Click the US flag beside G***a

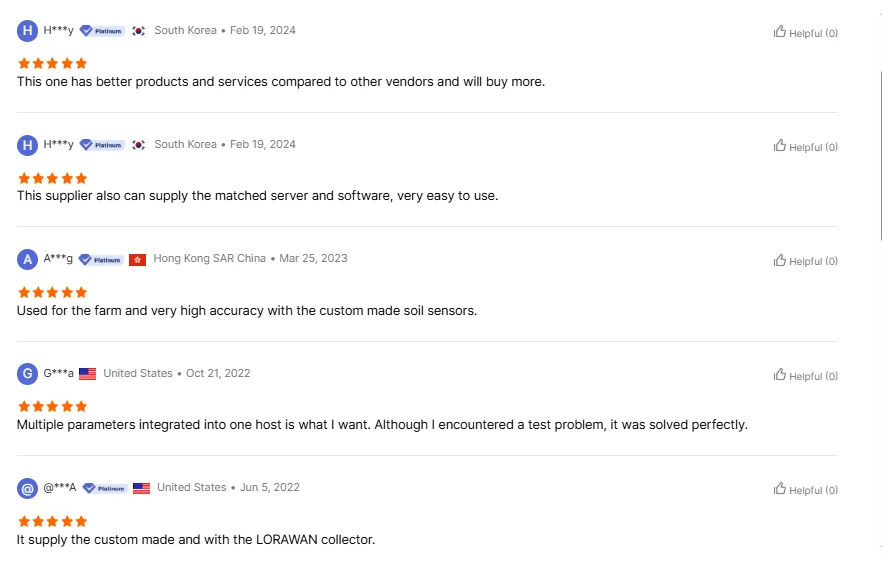88,374
